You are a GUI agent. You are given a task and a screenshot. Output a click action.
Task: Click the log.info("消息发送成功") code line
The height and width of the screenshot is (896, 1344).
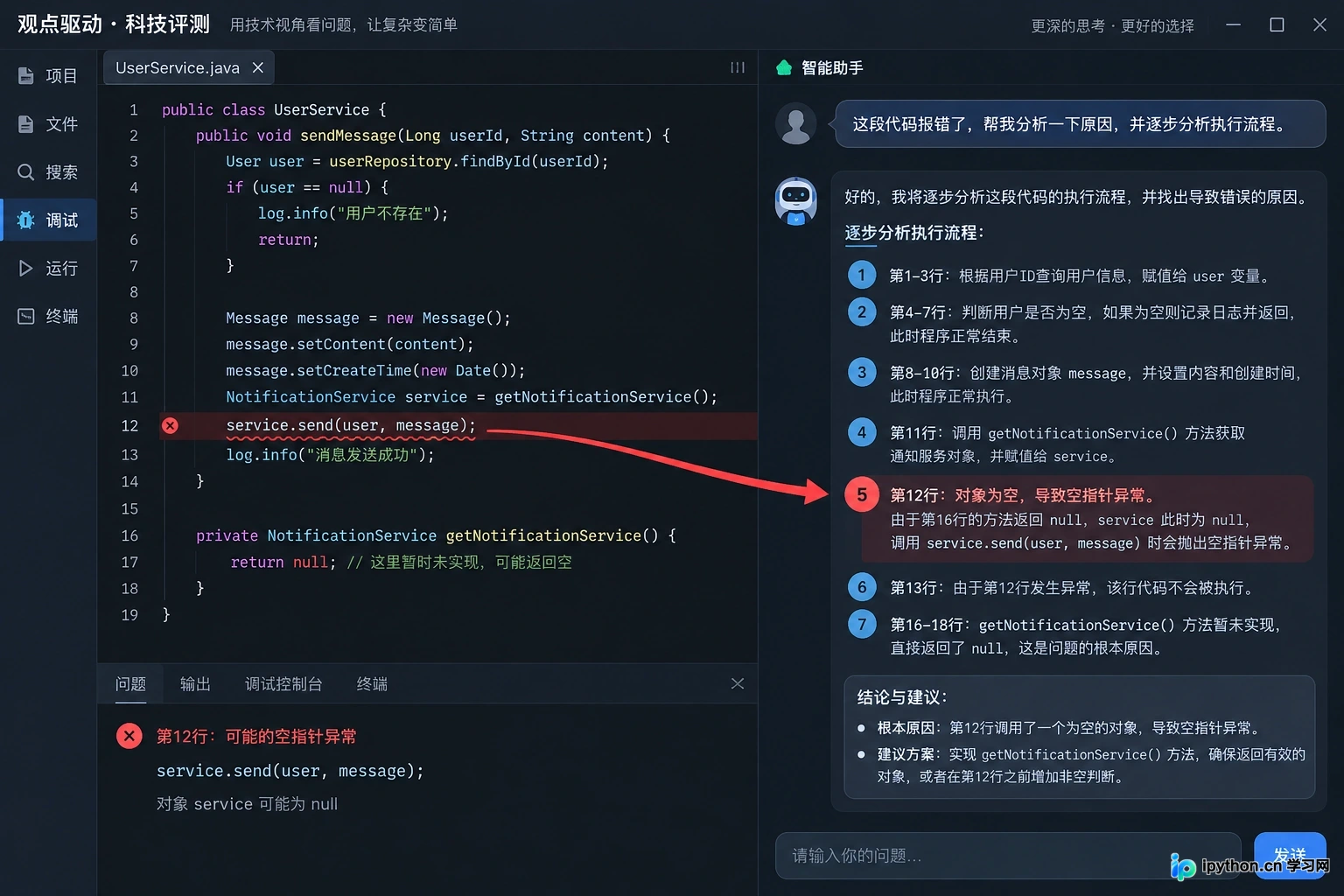tap(330, 455)
